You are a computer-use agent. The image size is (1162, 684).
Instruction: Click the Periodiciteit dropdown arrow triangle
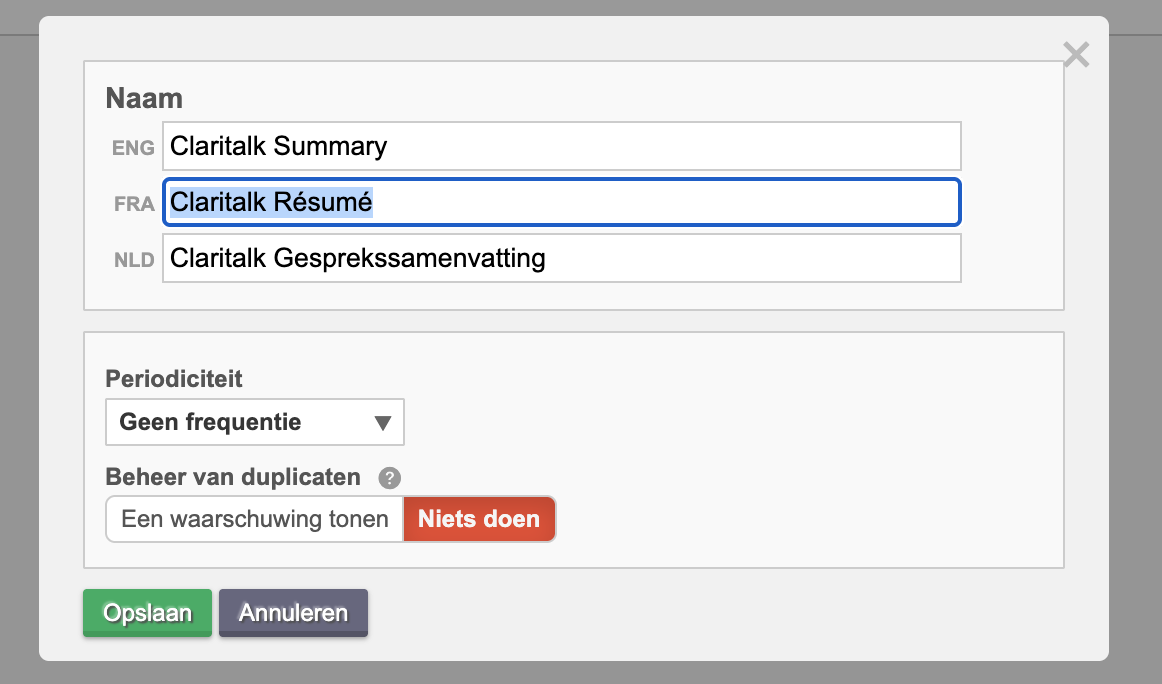click(x=382, y=423)
